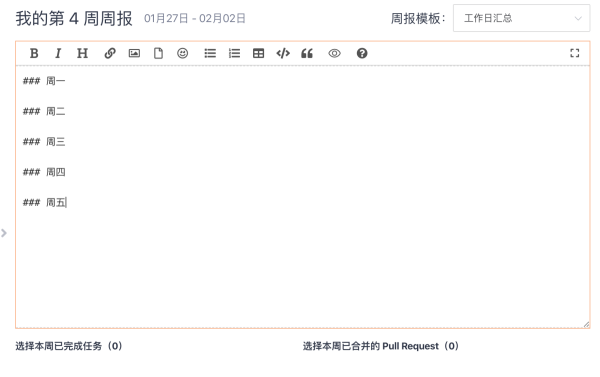Apply italic formatting with the I icon
Image resolution: width=600 pixels, height=377 pixels.
coord(58,53)
